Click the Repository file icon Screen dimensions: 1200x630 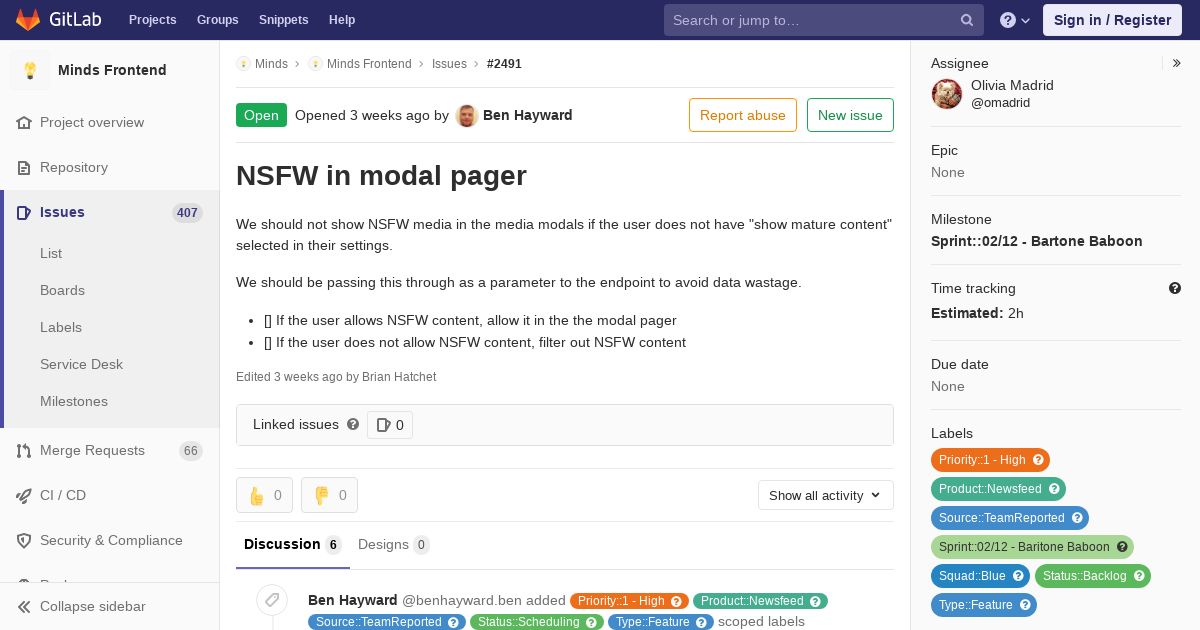[x=24, y=167]
